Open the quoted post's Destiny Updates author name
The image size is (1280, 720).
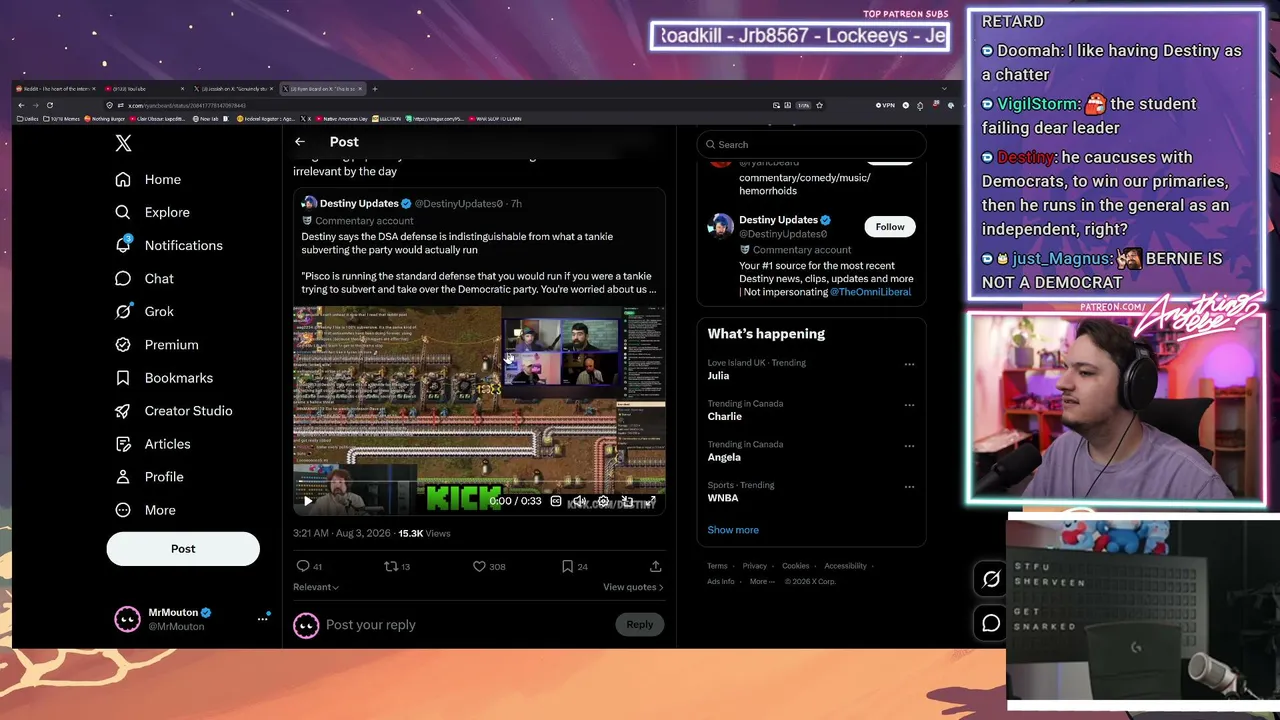tap(359, 203)
